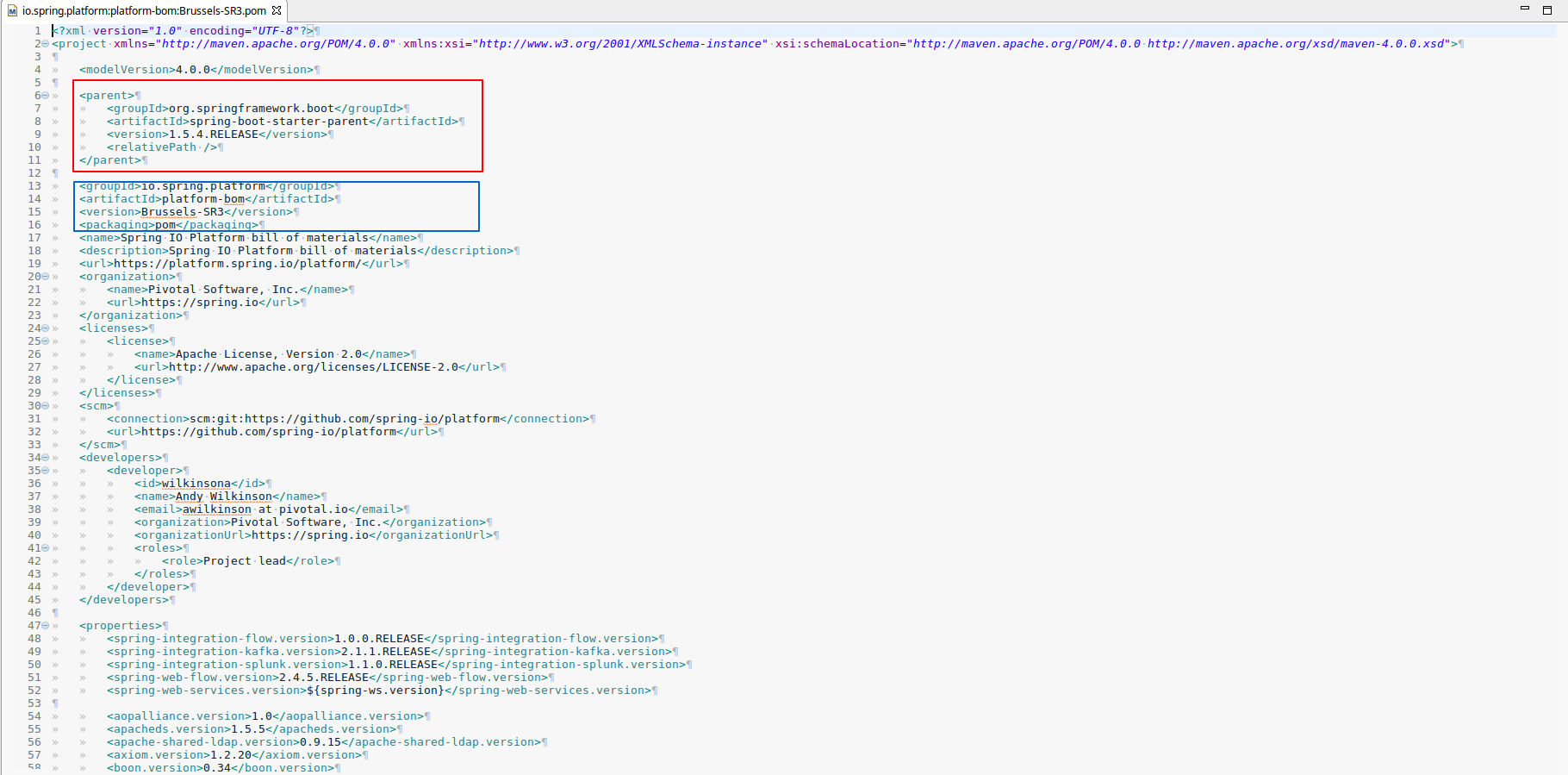The image size is (1568, 775).
Task: Click the modelVersion 4.0.0 line
Action: pos(196,70)
